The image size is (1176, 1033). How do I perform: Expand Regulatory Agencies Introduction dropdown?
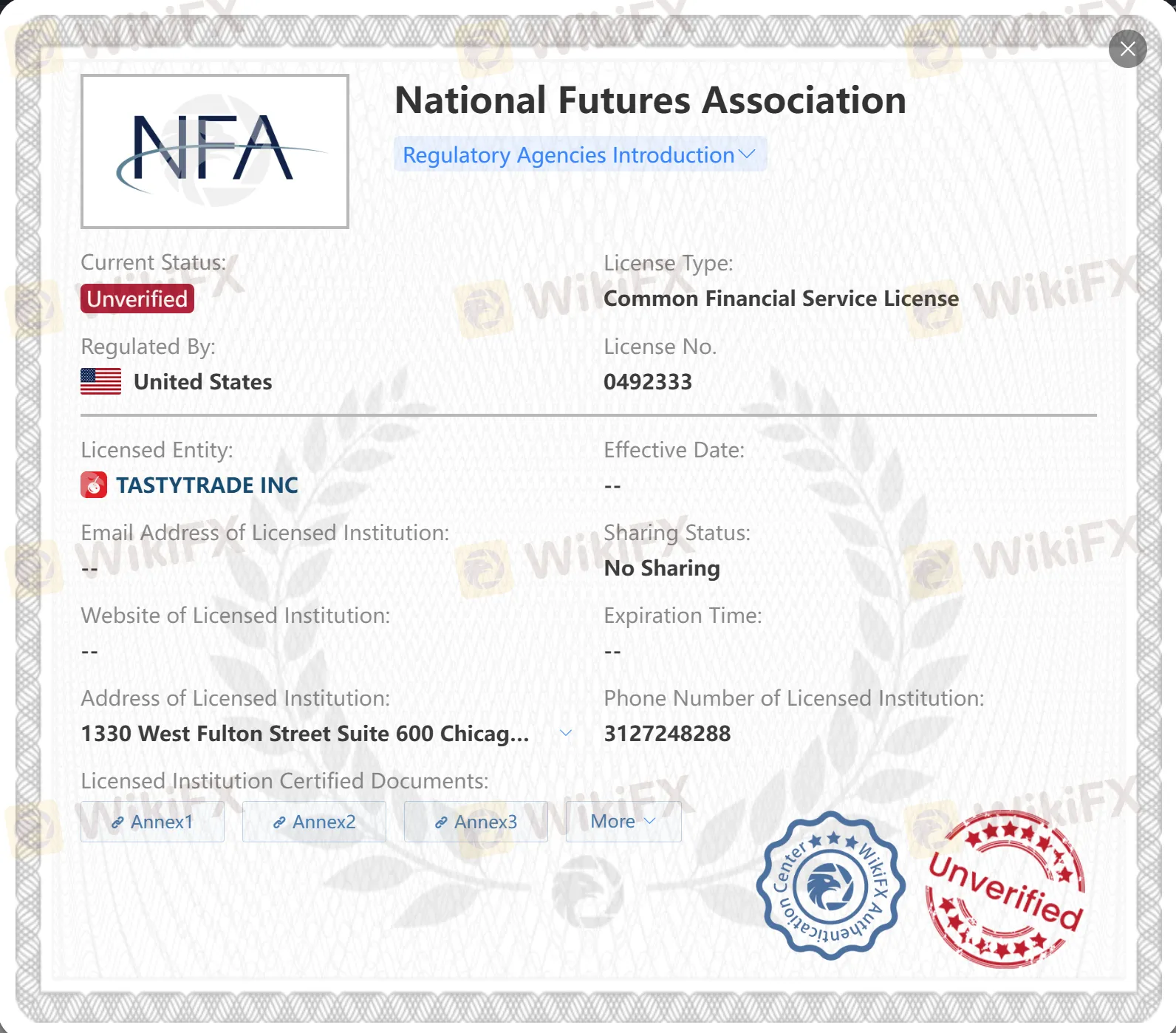pos(580,154)
